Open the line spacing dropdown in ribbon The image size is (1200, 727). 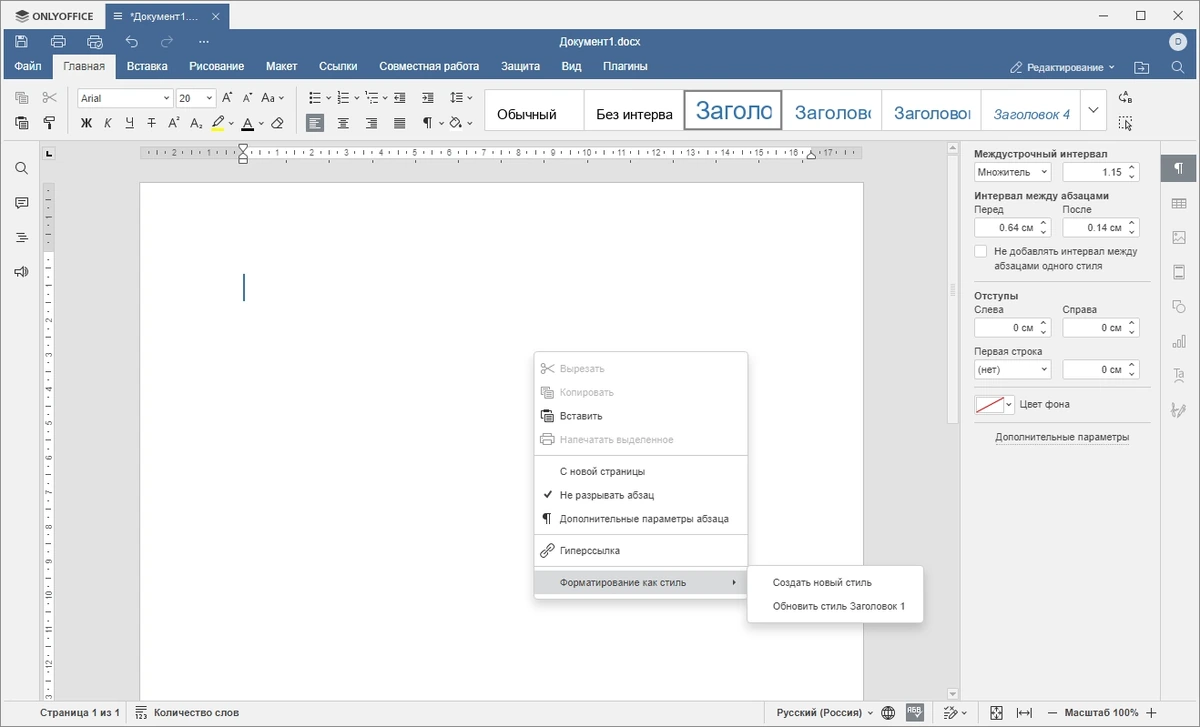tap(461, 98)
